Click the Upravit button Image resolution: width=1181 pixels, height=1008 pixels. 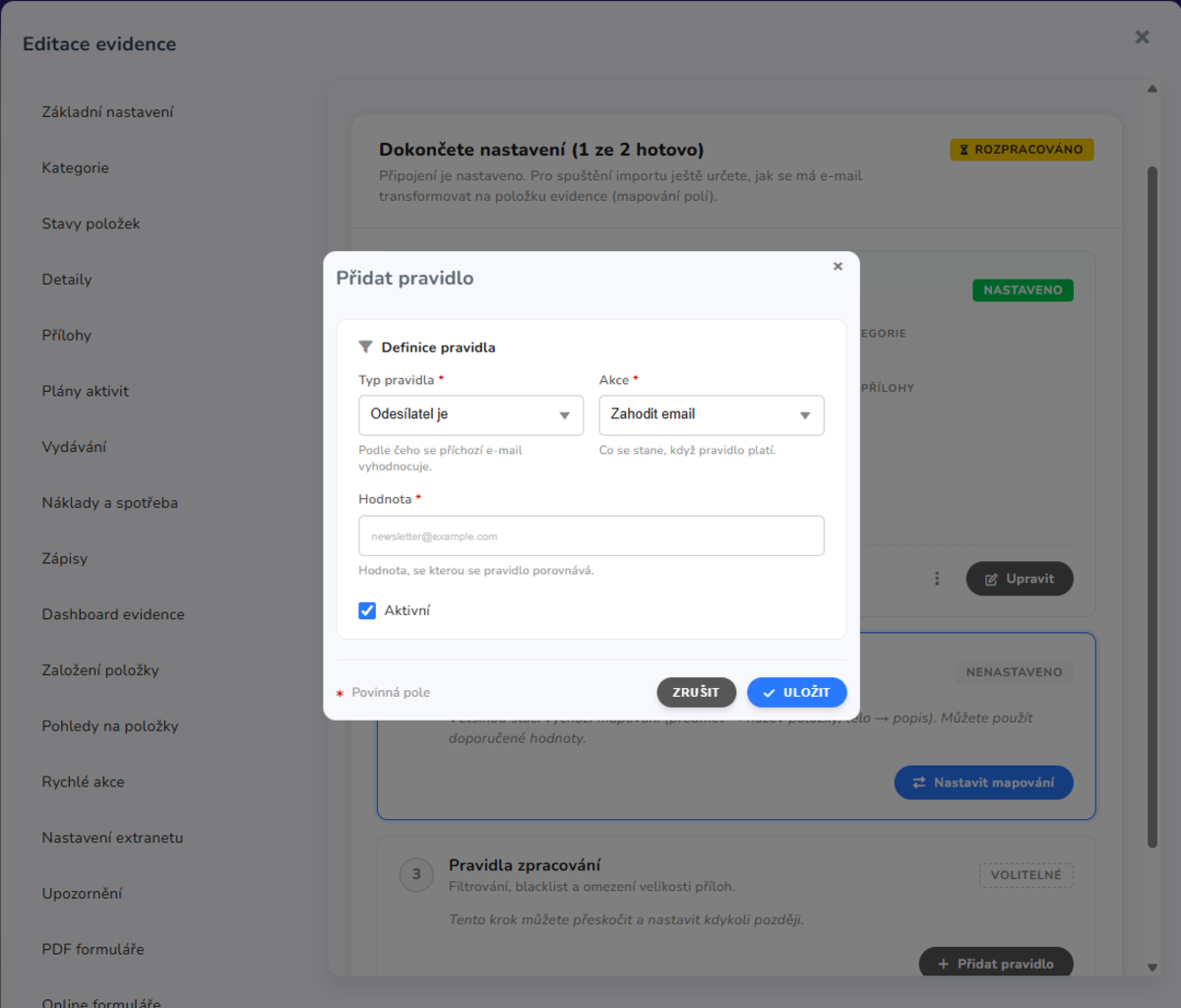point(1020,579)
